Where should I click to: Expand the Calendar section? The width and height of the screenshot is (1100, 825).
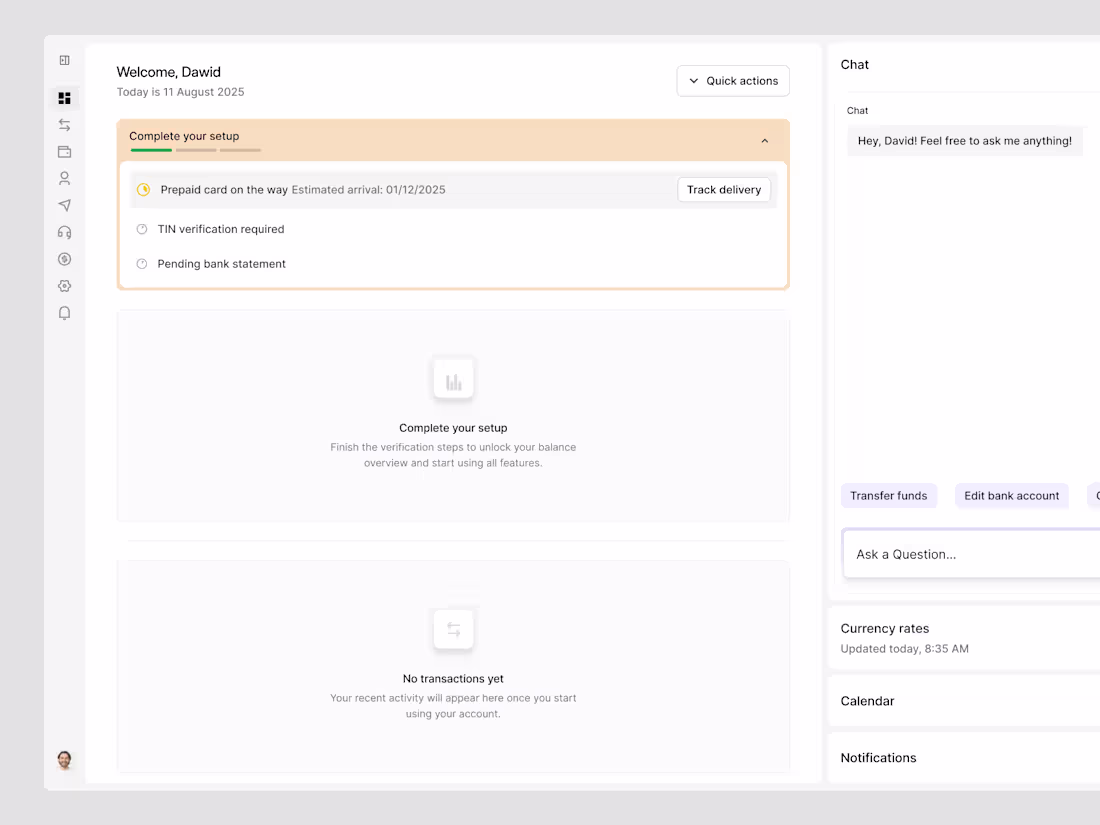click(x=867, y=701)
